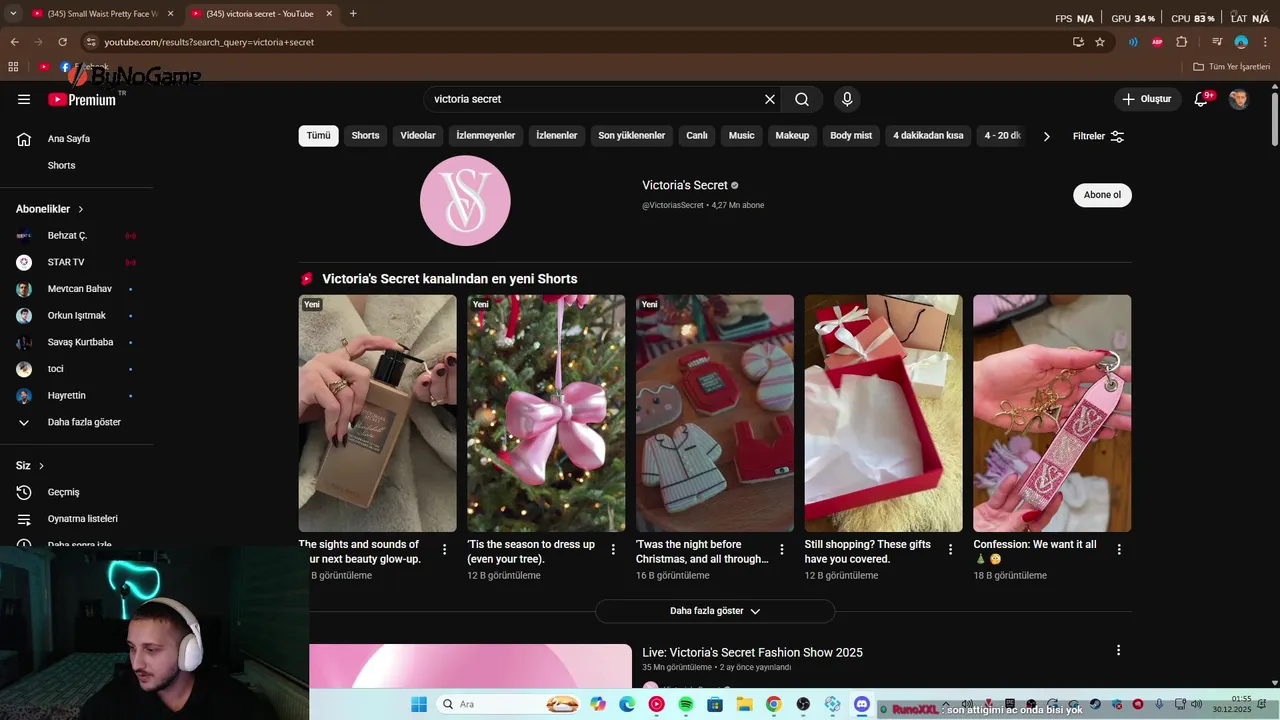The image size is (1280, 720).
Task: Open options for 'Confession: We want it all' short
Action: (1119, 549)
